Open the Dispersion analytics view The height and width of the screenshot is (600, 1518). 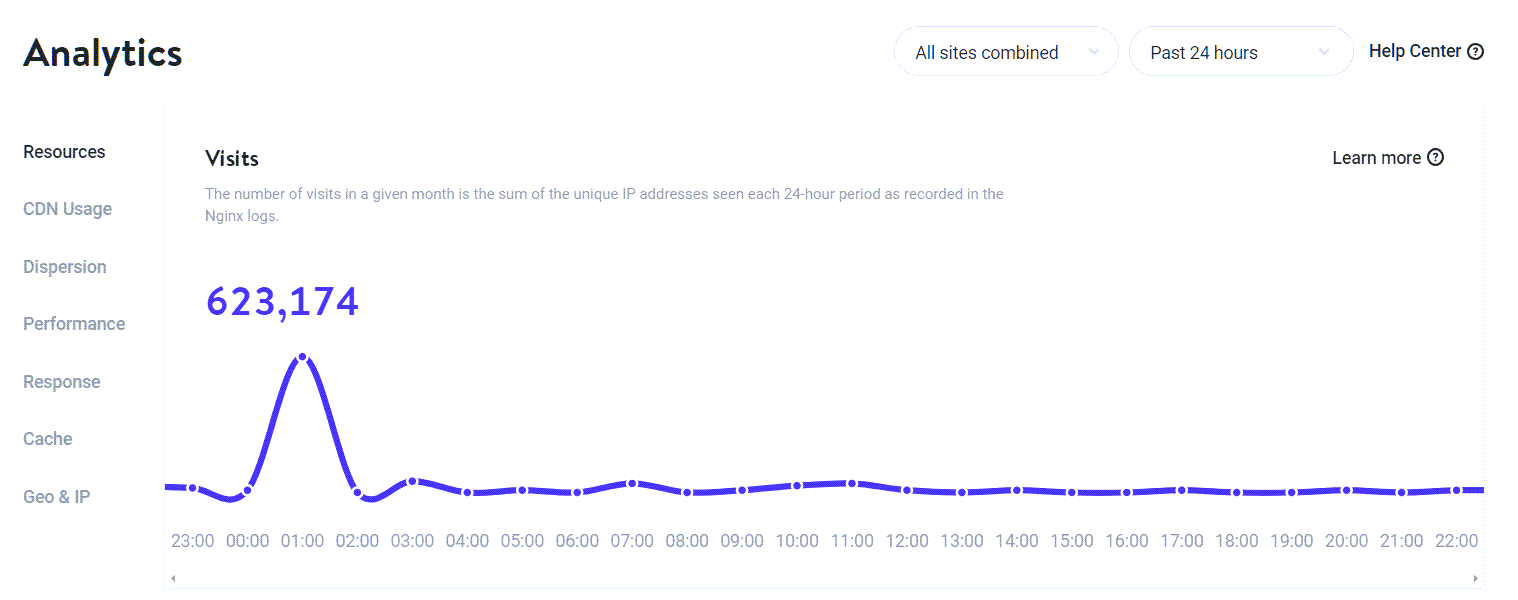tap(64, 266)
